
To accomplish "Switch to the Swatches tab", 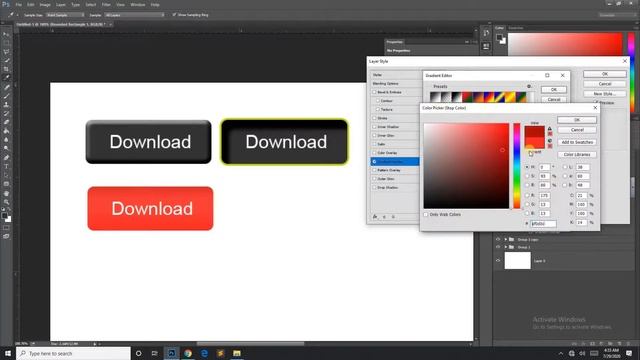I will point(516,28).
